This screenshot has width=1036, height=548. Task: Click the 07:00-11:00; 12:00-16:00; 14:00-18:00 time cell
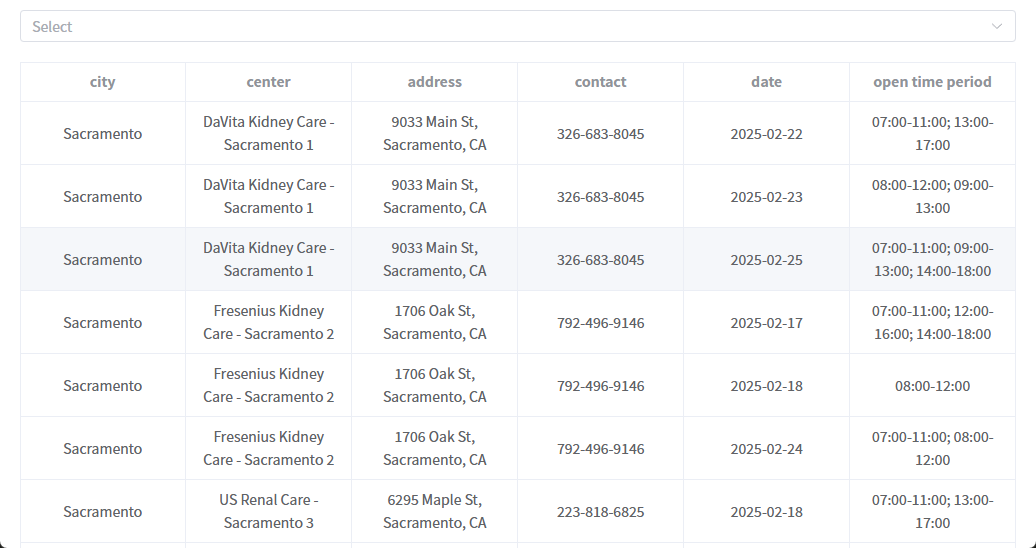(932, 323)
